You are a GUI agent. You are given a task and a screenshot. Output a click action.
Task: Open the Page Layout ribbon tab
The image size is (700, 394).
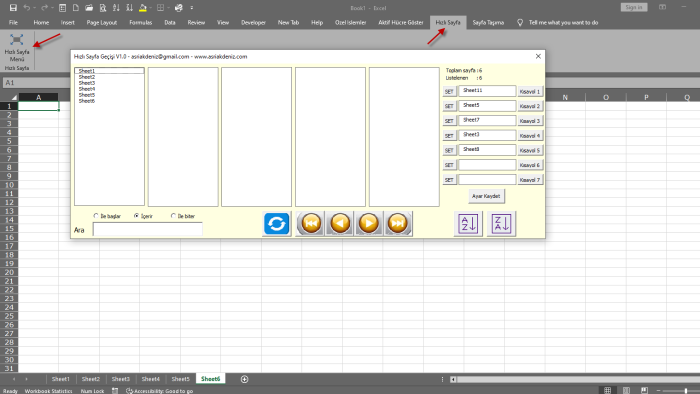(102, 22)
